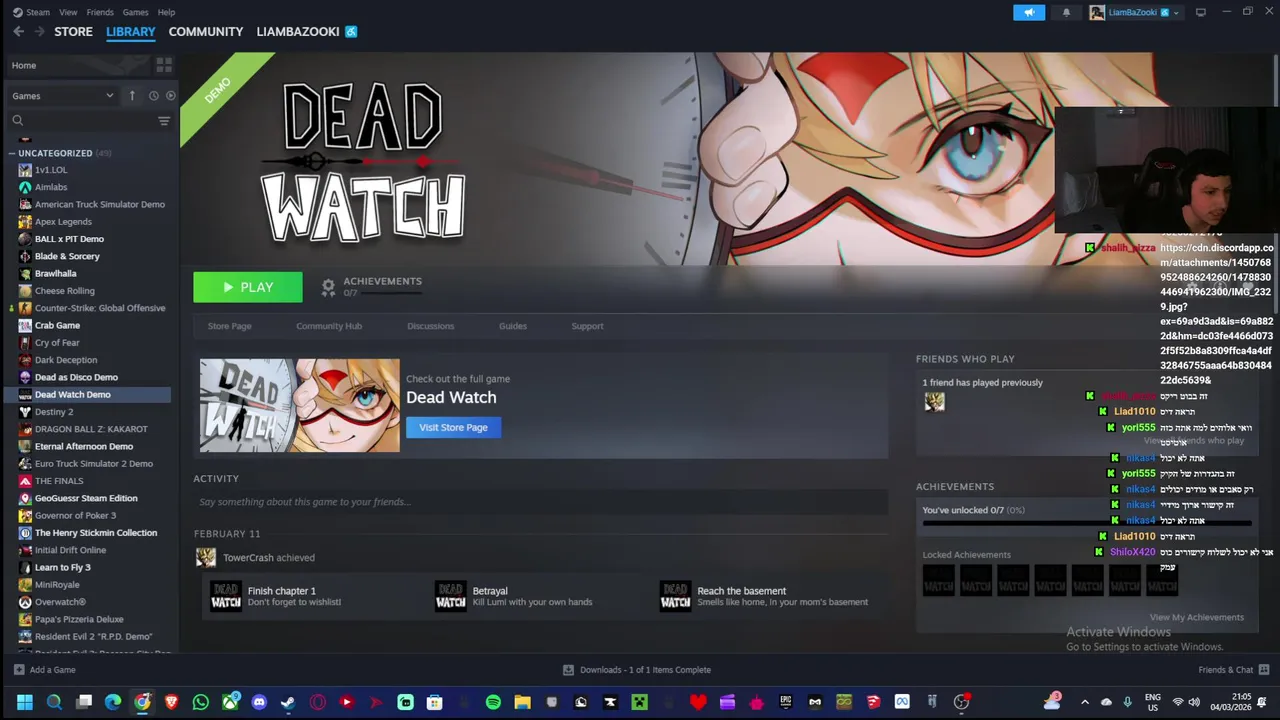
Task: Open Spotify from the taskbar
Action: tap(493, 702)
